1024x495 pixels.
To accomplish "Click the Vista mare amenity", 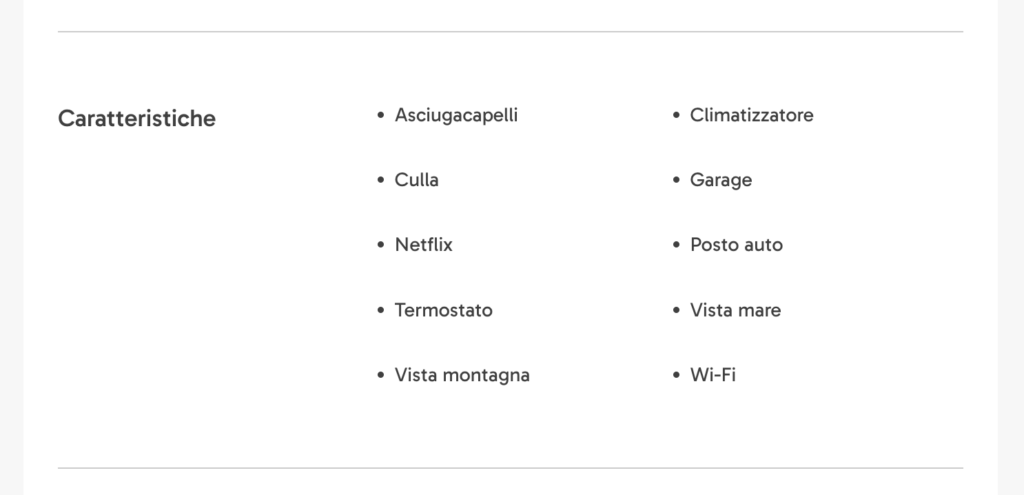I will (x=735, y=310).
